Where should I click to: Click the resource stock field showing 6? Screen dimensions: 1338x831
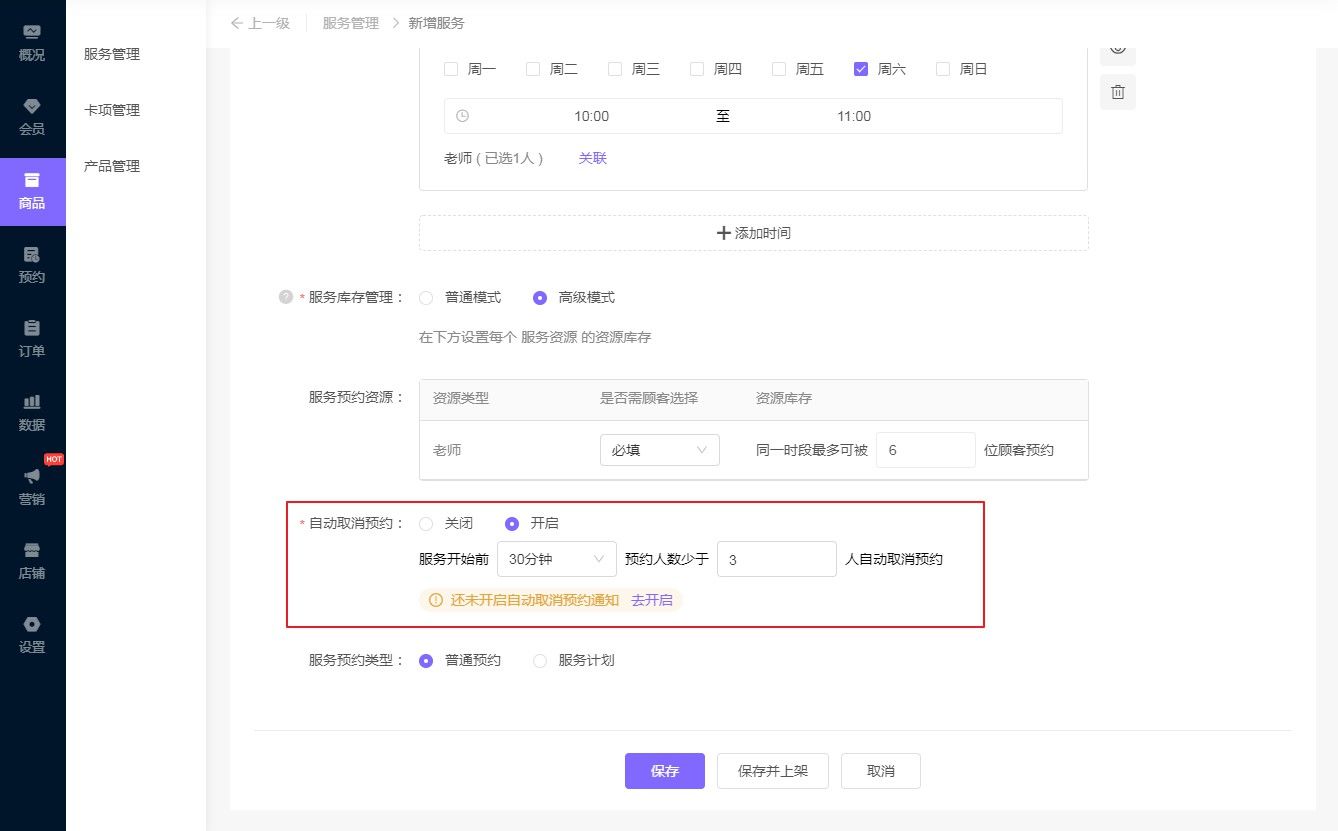click(926, 450)
